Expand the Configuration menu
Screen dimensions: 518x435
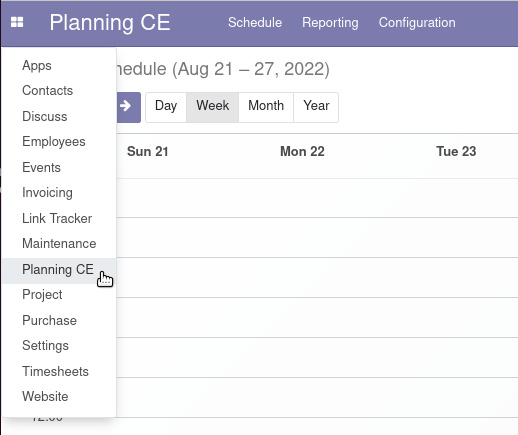point(417,22)
